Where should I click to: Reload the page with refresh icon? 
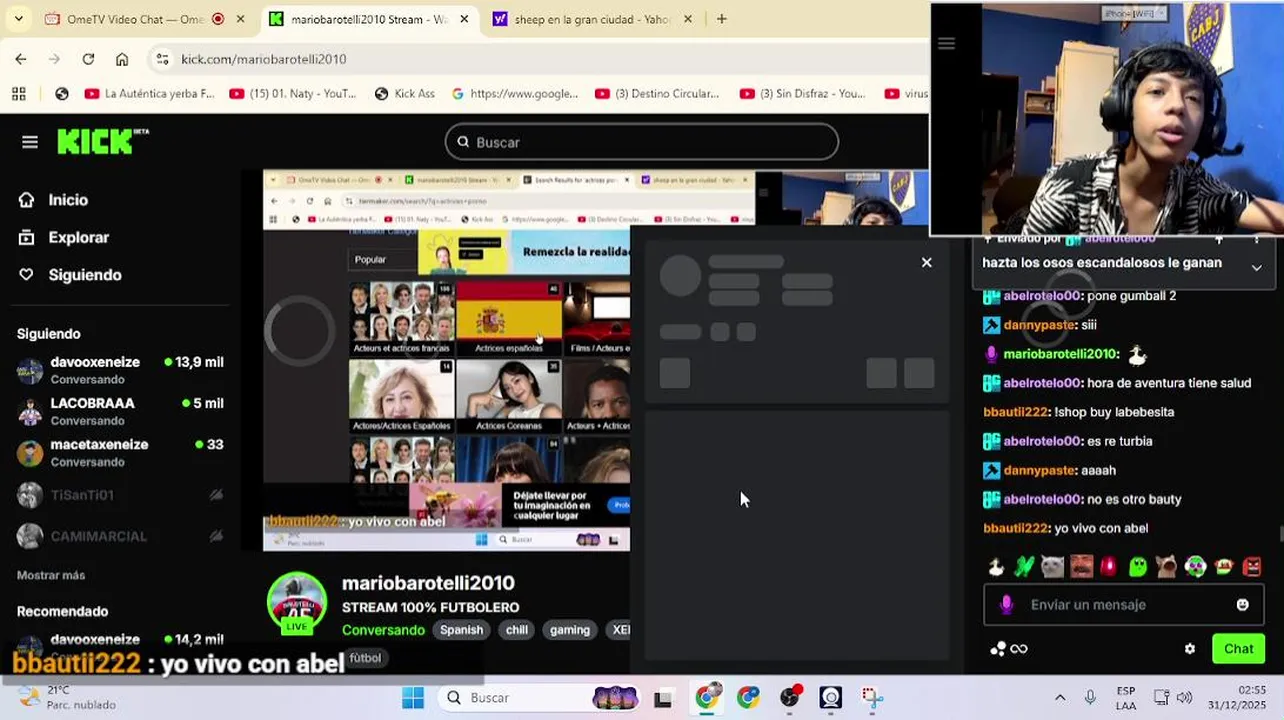(88, 59)
